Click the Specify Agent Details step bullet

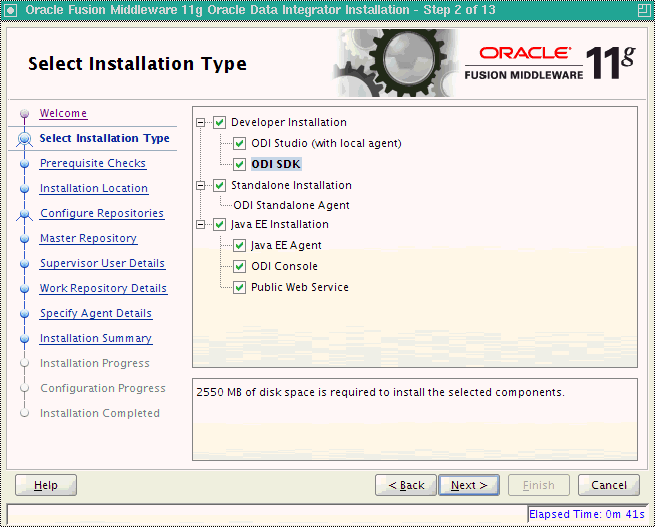coord(25,314)
